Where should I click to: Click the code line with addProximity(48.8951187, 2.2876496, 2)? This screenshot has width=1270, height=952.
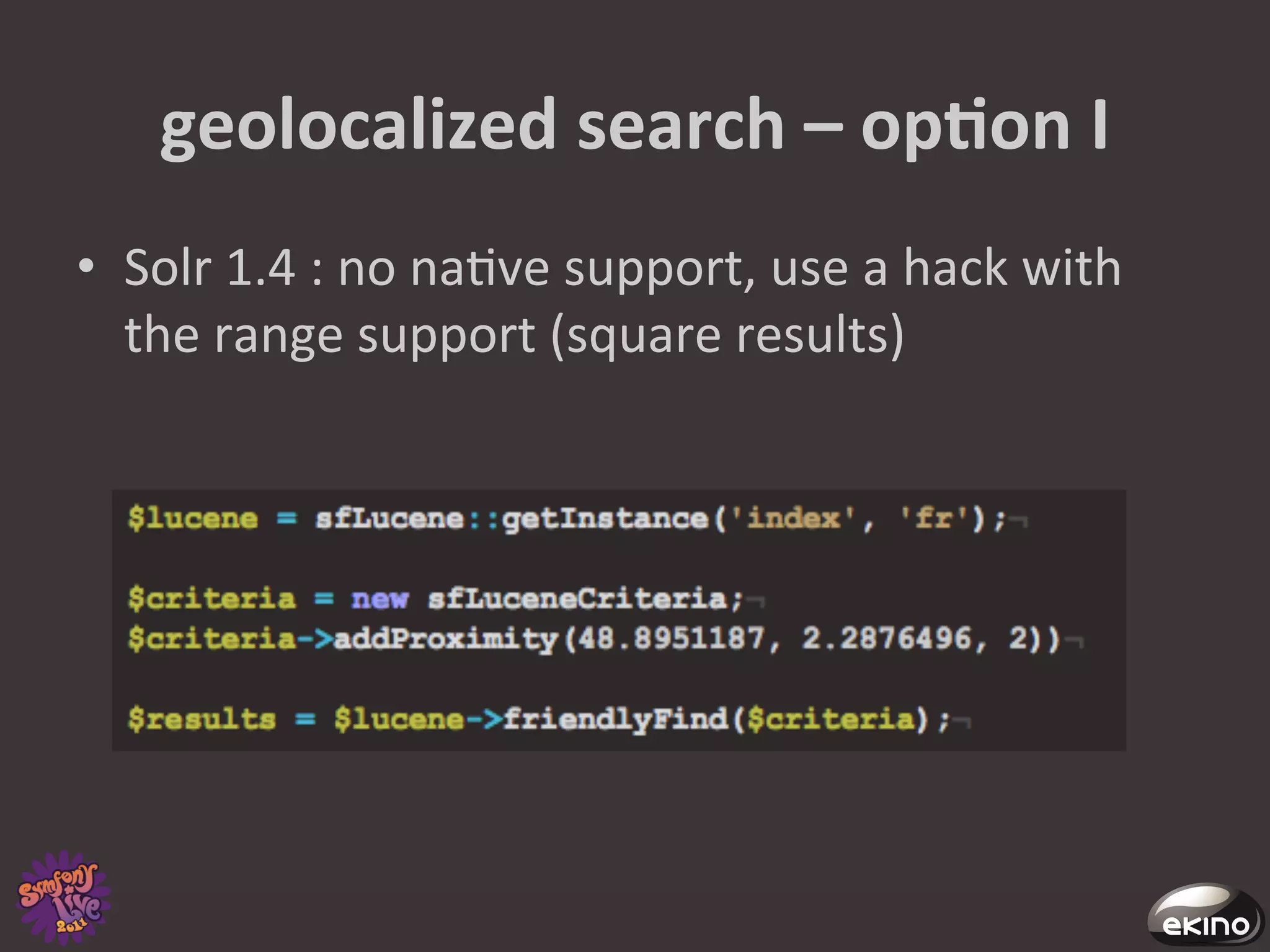click(x=594, y=638)
